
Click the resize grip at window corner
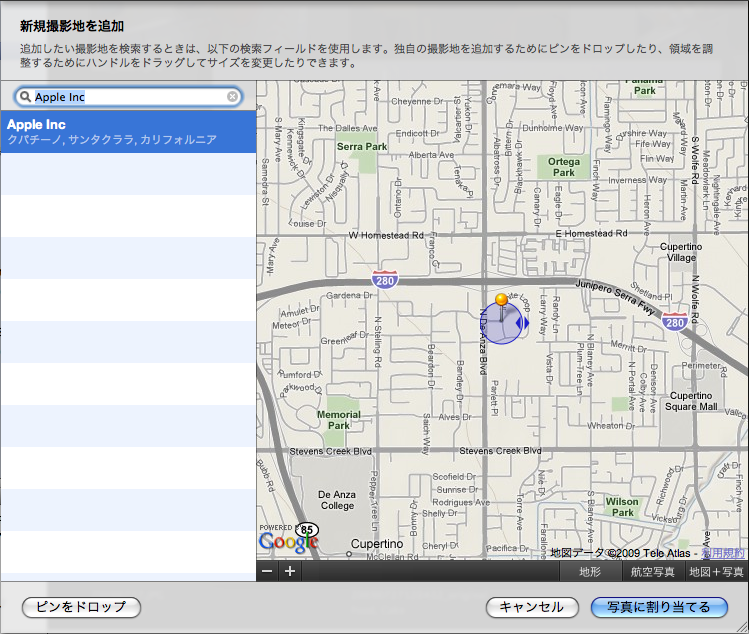coord(742,627)
